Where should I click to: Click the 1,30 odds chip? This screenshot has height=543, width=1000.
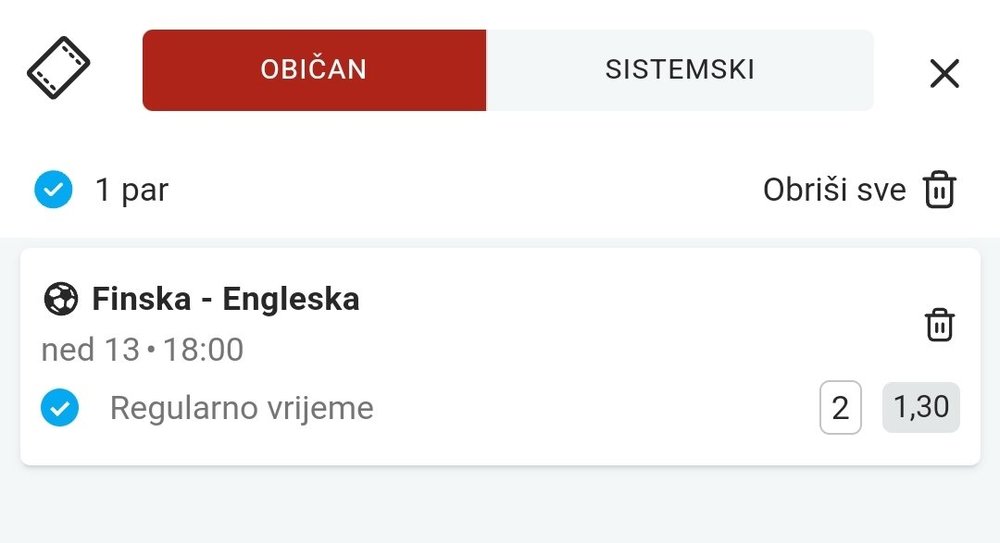pyautogui.click(x=921, y=407)
